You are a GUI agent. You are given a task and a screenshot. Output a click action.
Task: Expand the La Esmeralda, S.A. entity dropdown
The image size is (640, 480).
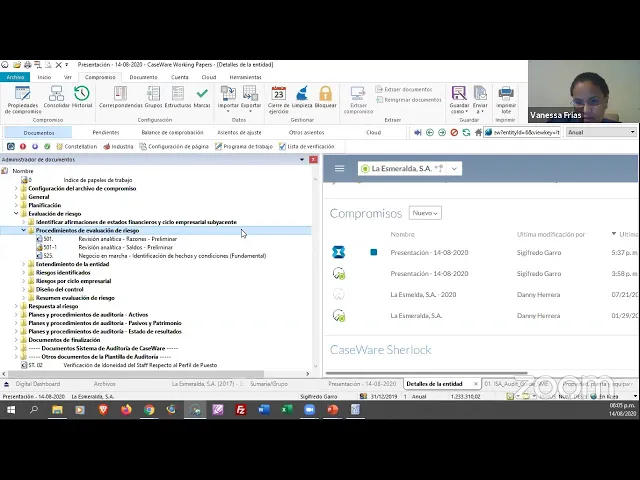point(454,169)
